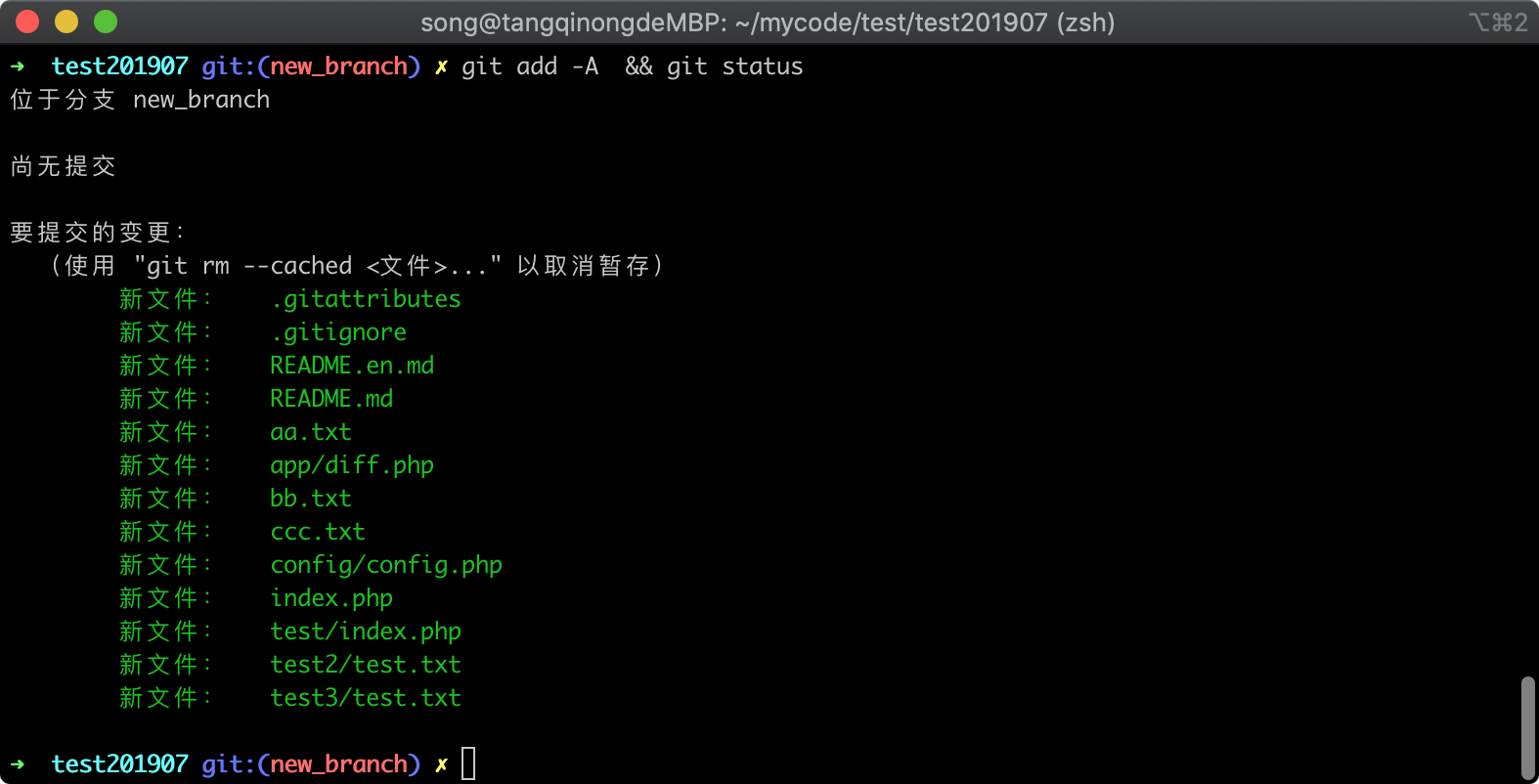Click the app/diff.php file name

tap(352, 465)
